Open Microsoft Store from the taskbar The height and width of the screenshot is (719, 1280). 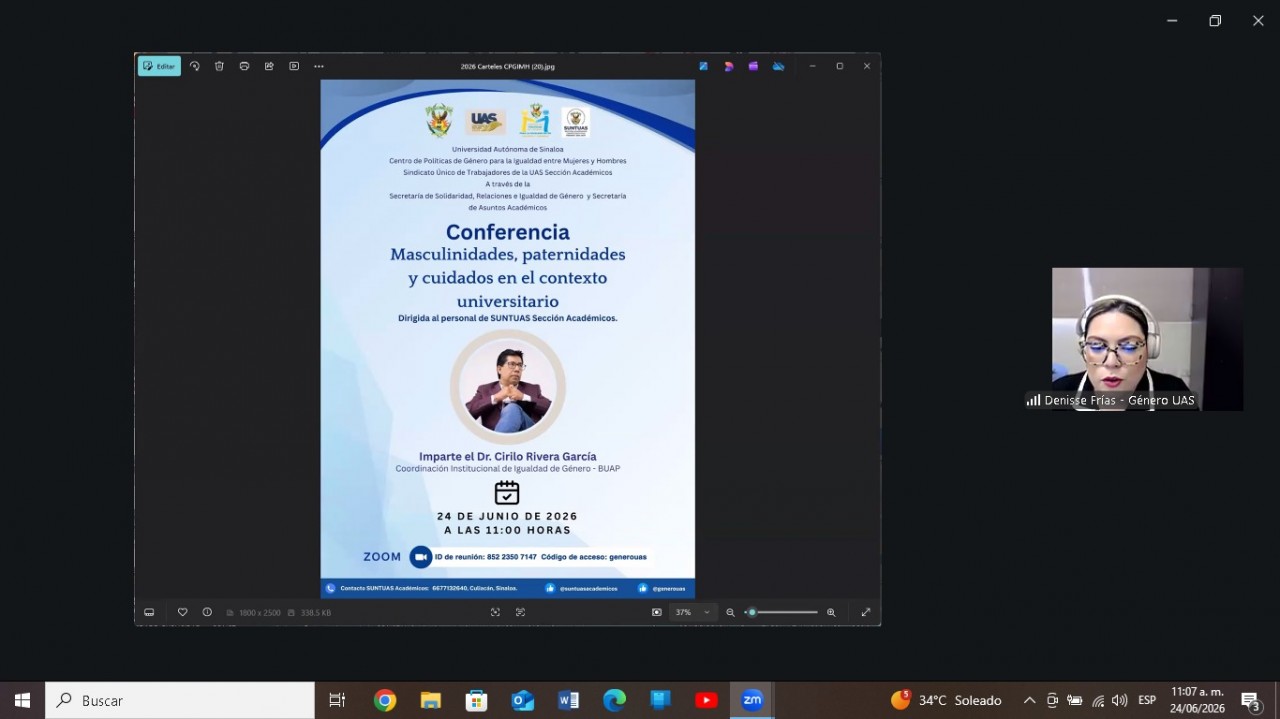477,700
